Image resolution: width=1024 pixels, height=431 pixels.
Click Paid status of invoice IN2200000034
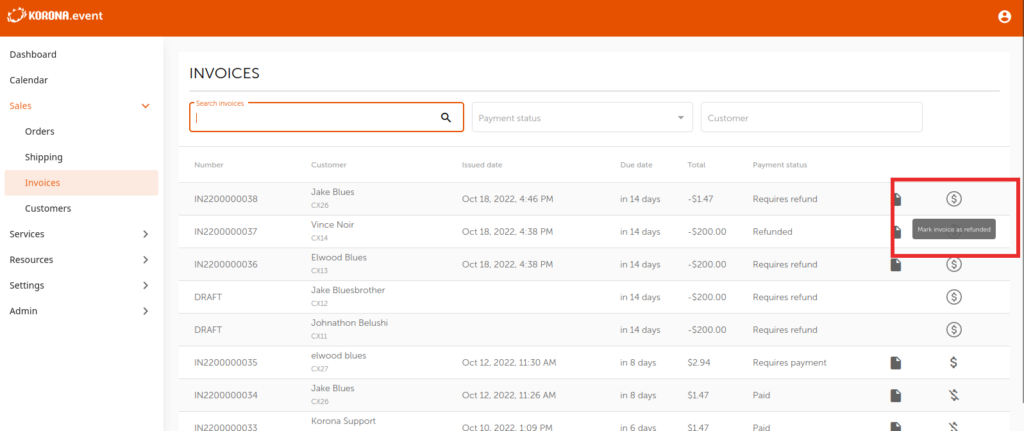761,395
